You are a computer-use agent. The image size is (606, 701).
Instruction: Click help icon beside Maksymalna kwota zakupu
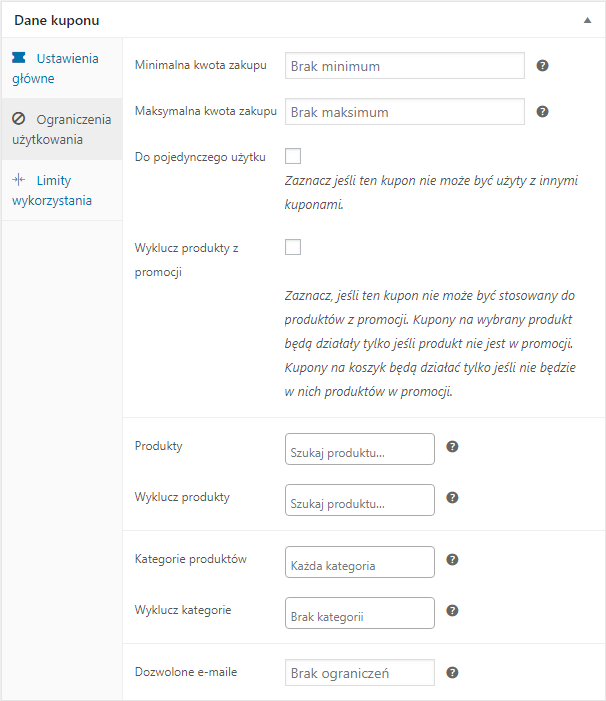point(542,112)
